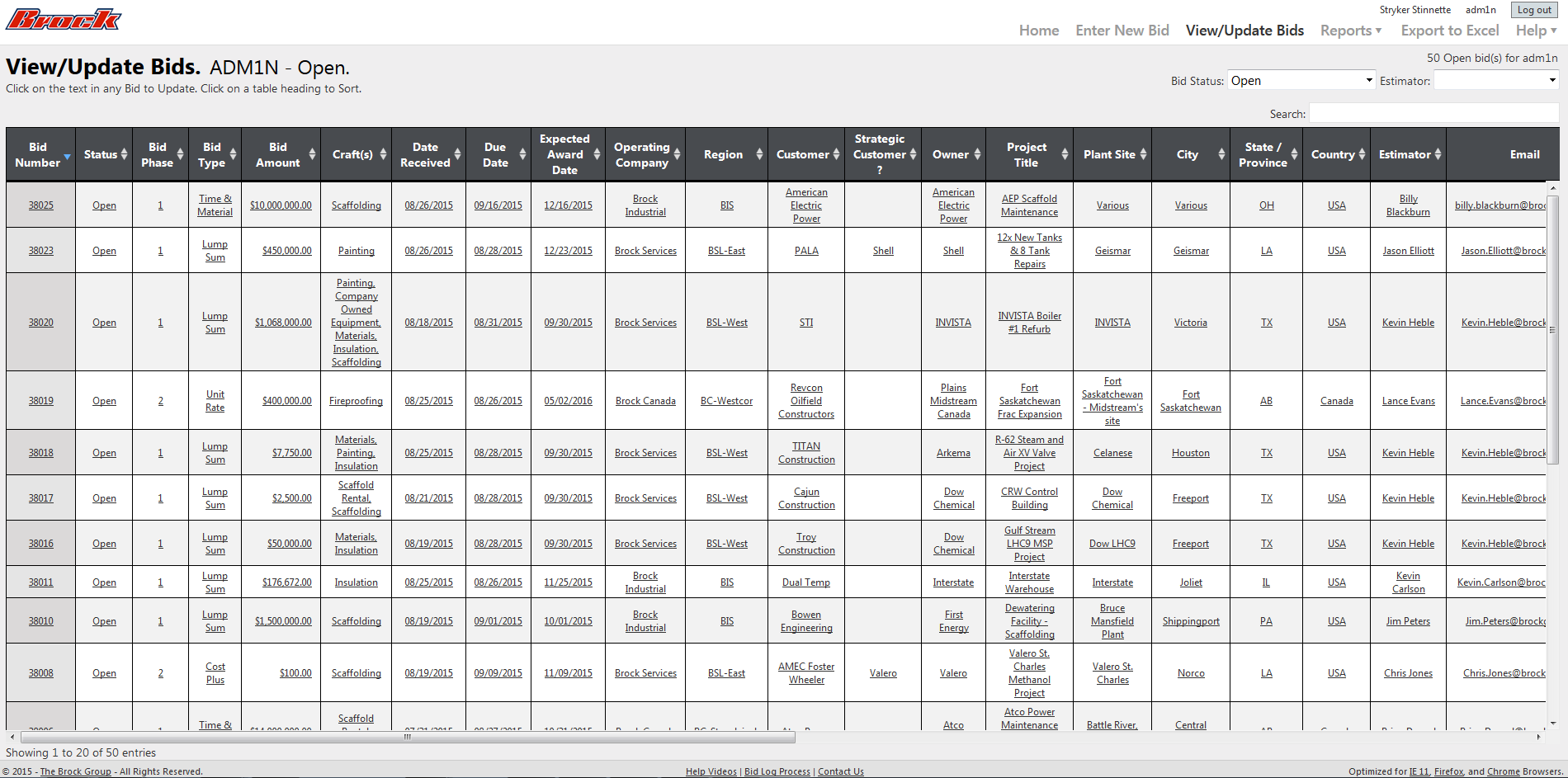
Task: Sort the table by Due Date
Action: 496,153
